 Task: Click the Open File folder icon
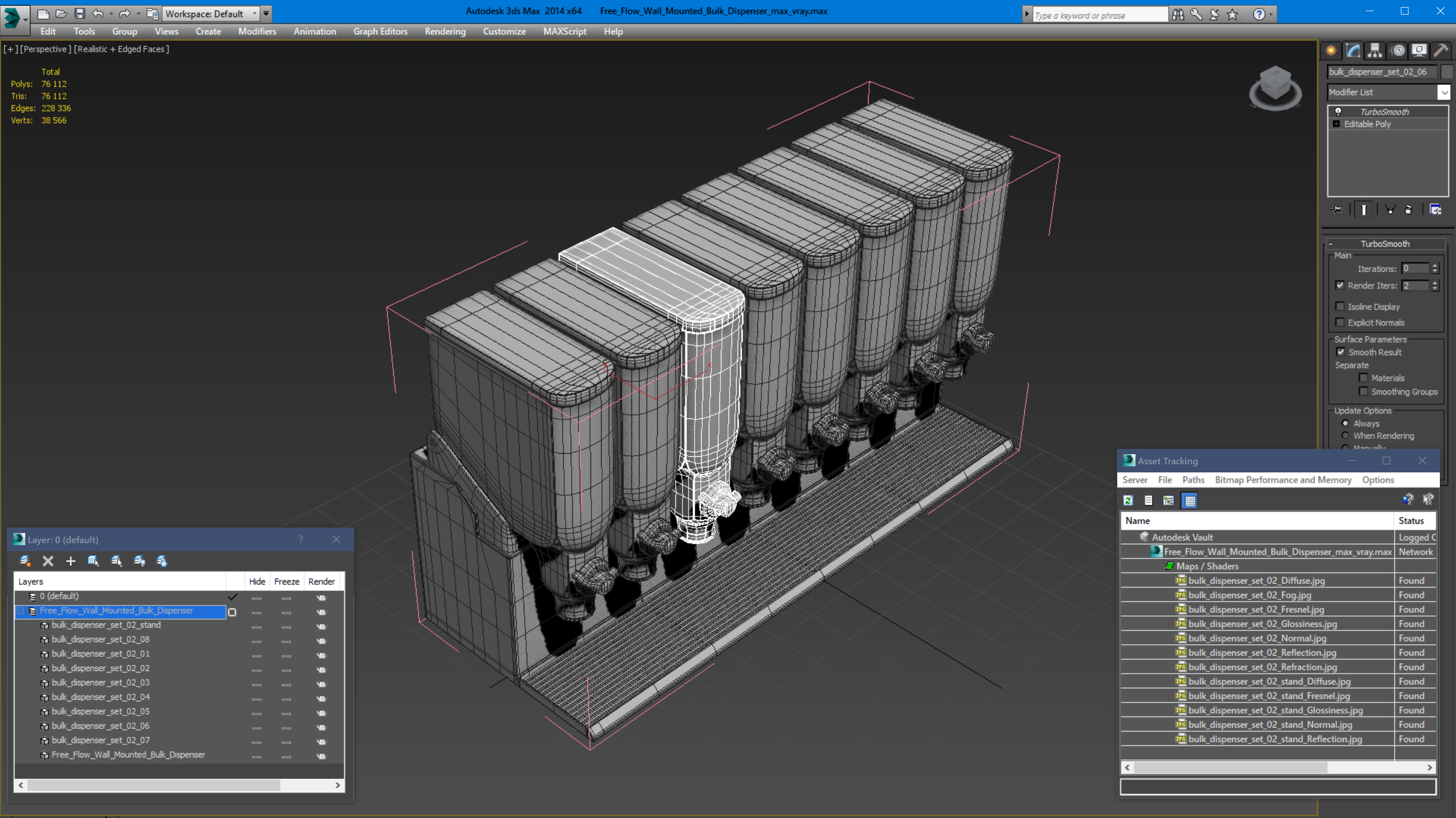[x=61, y=14]
